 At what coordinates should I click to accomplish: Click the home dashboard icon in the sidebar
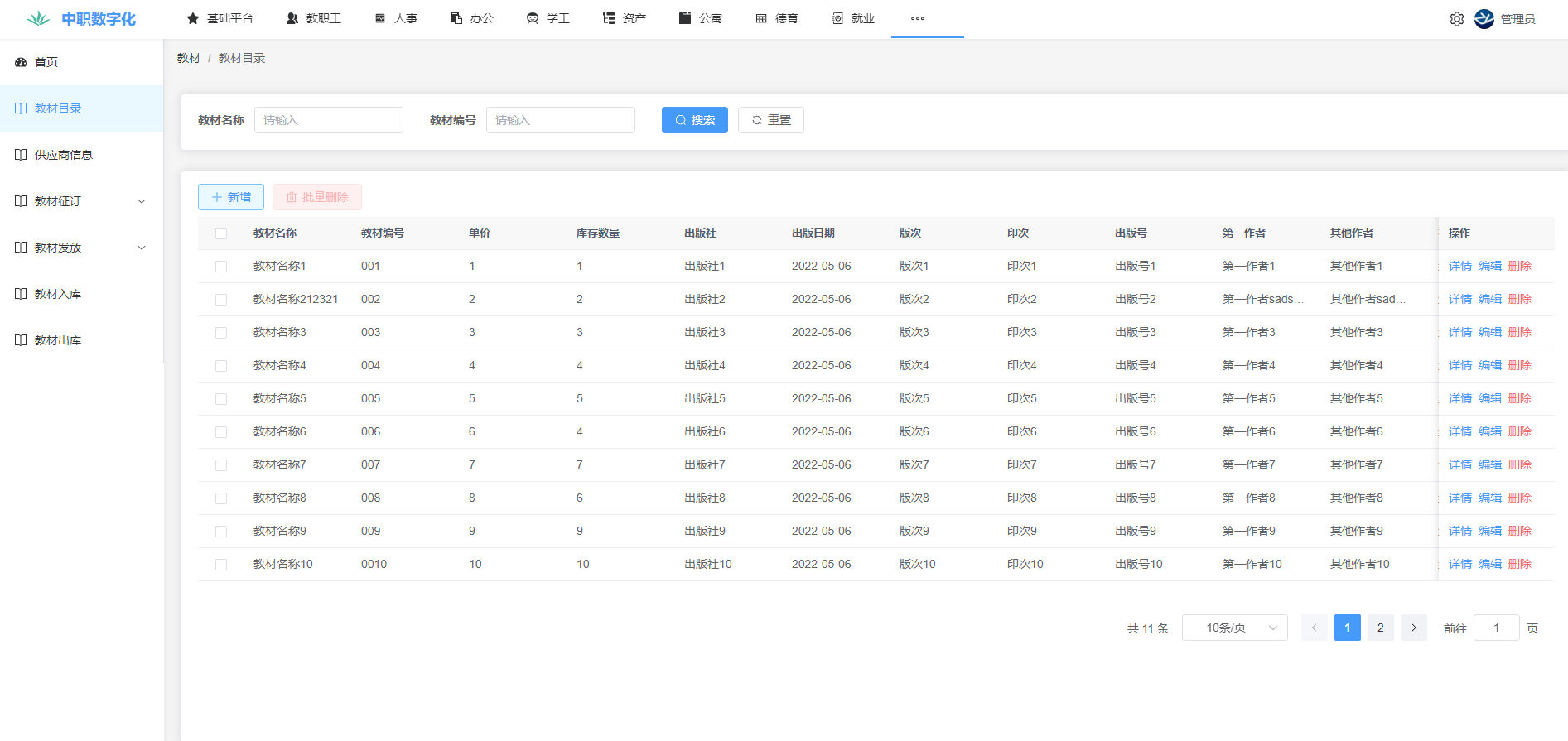[x=21, y=62]
